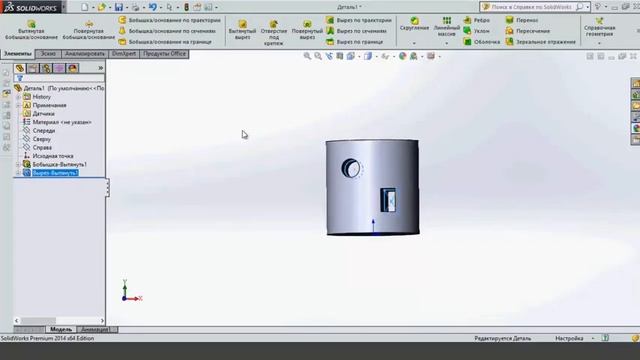Select Вырез по сечениям
Screen dimensions: 640x360
(x=356, y=31)
